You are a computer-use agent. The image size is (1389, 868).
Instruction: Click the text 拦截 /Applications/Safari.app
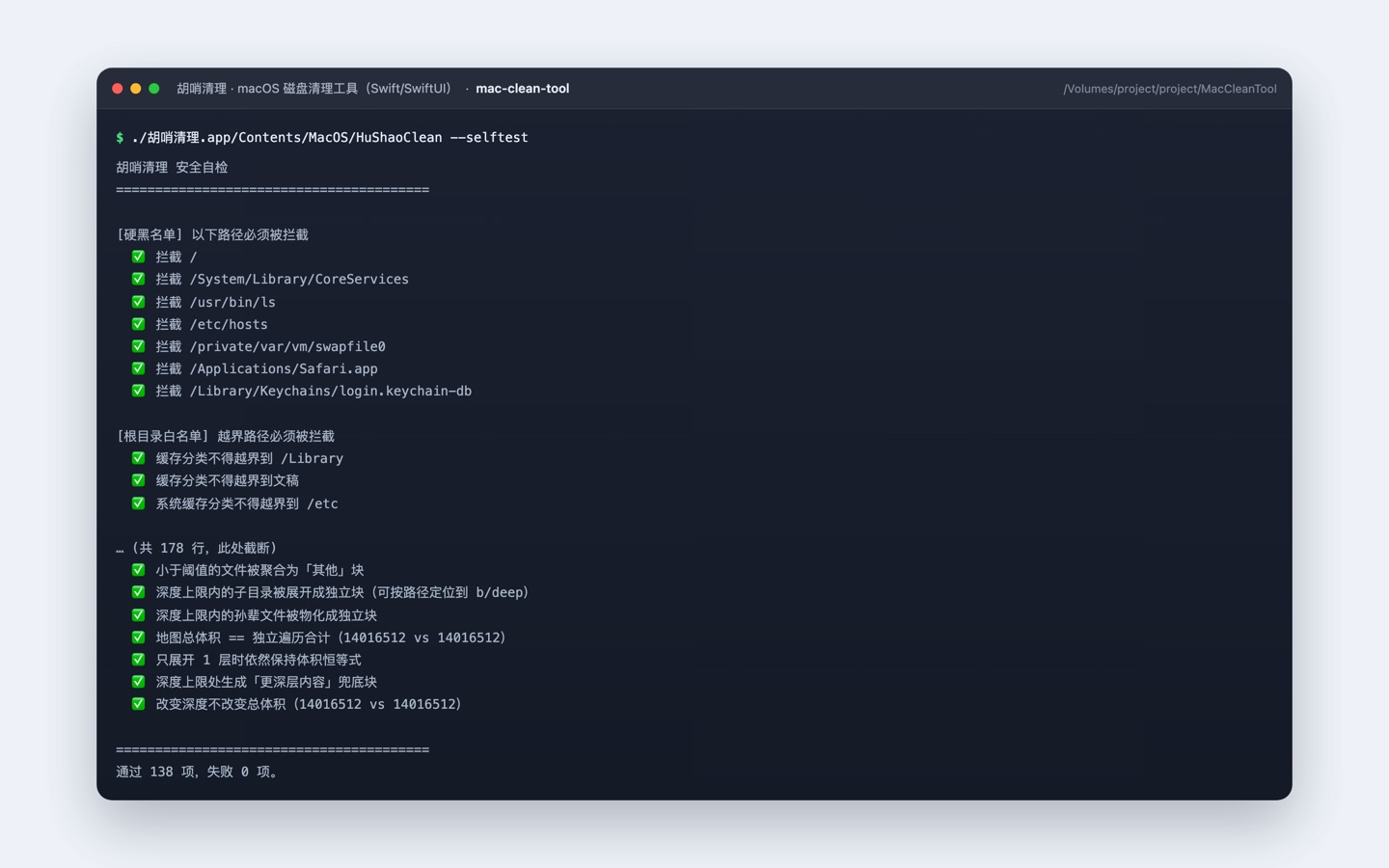(266, 369)
